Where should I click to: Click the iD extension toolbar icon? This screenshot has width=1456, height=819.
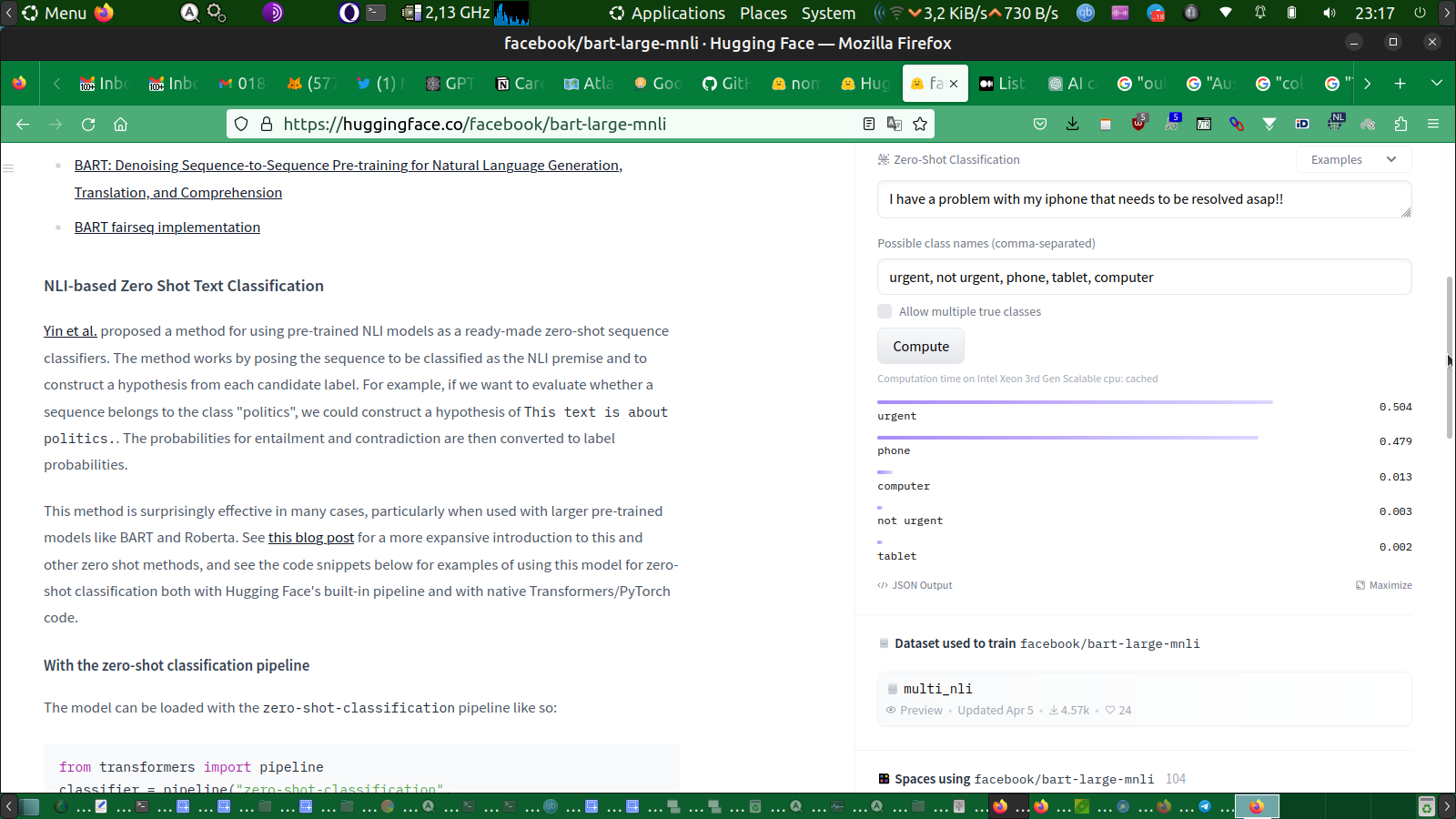tap(1302, 124)
